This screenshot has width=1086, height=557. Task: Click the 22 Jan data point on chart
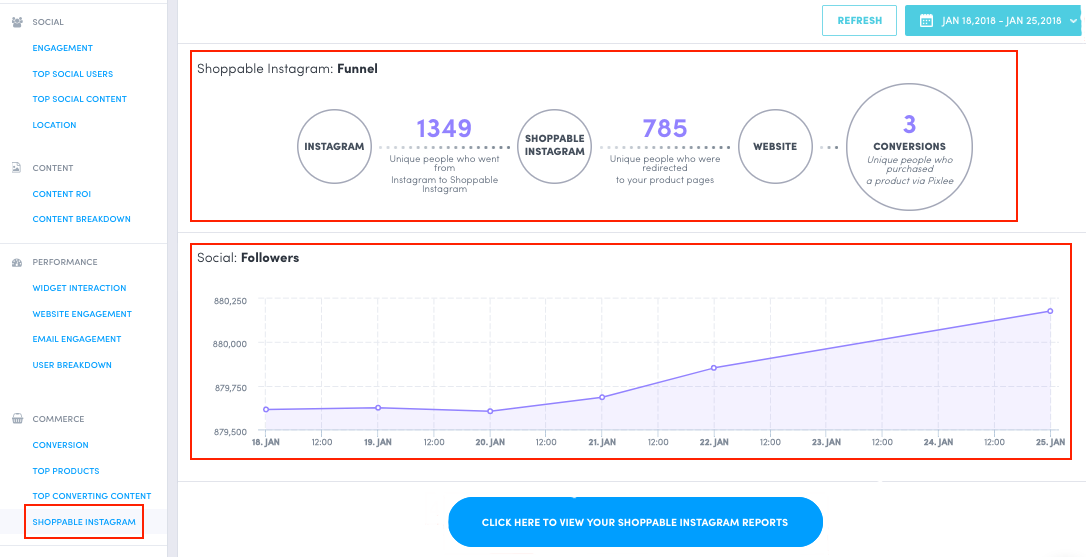713,368
